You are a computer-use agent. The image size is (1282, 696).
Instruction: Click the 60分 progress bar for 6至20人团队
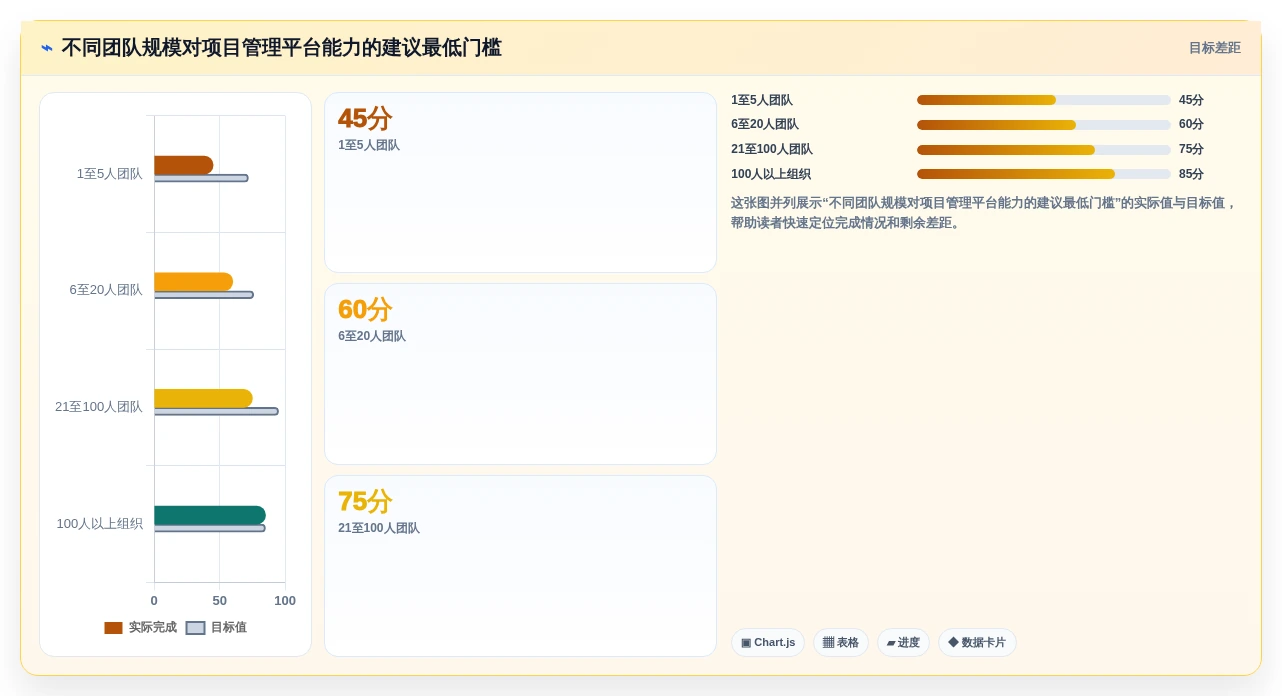tap(1044, 125)
